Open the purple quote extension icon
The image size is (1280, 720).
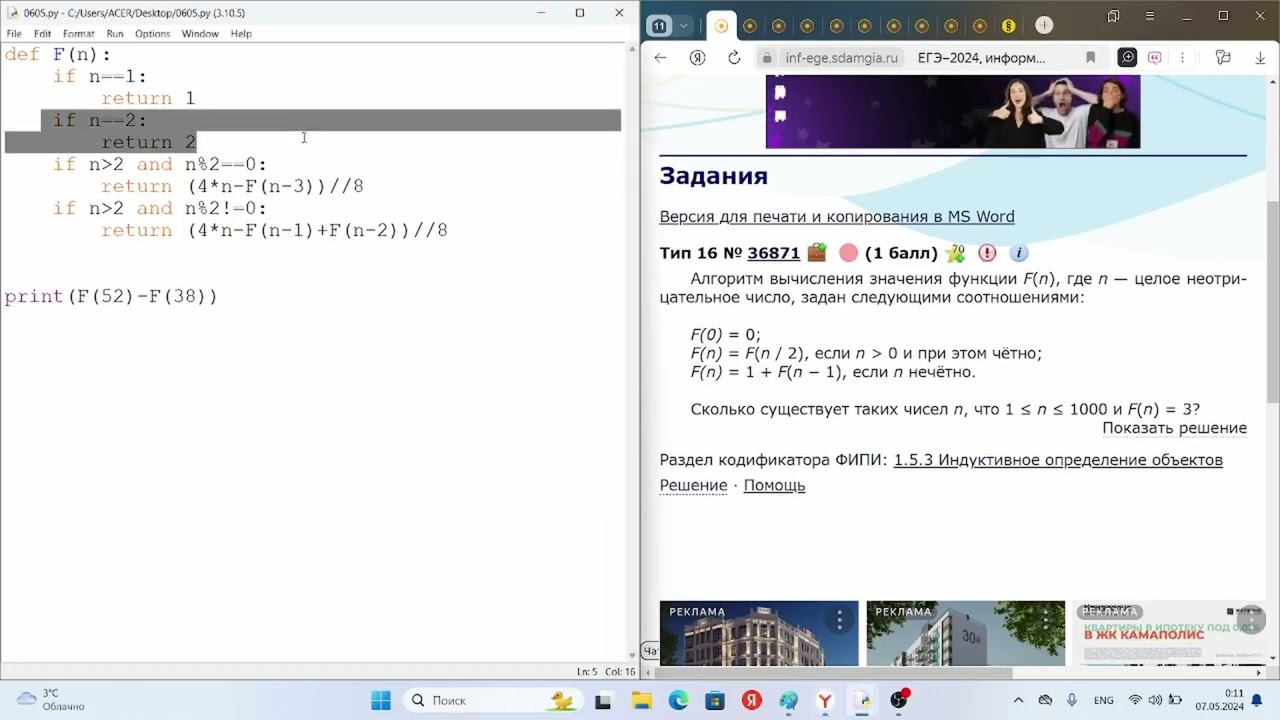coord(1155,58)
